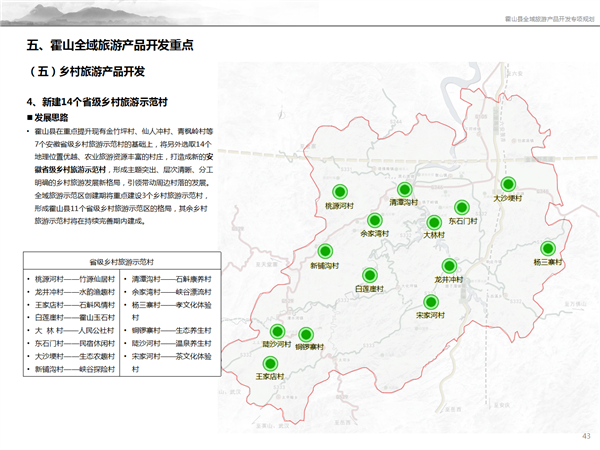
Task: Click the heading 4、新建14个省级乡村旅游示范村
Action: pyautogui.click(x=97, y=102)
